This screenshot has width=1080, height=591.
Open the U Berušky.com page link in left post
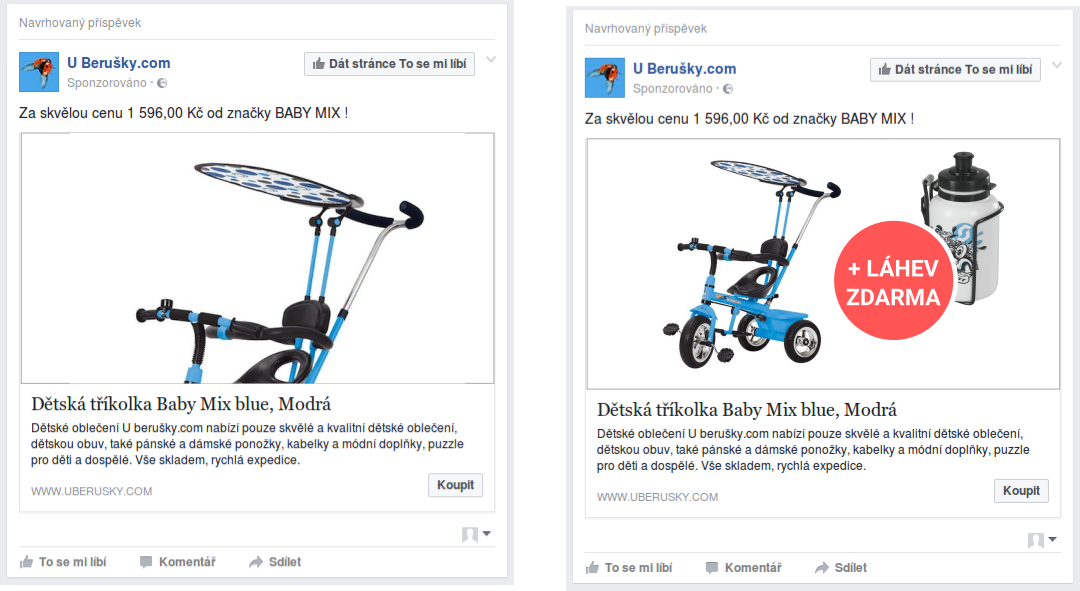pyautogui.click(x=118, y=63)
